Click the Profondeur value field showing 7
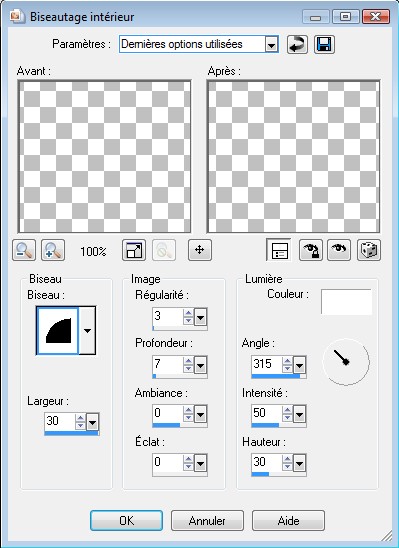Viewport: 399px width, 548px height. point(168,365)
